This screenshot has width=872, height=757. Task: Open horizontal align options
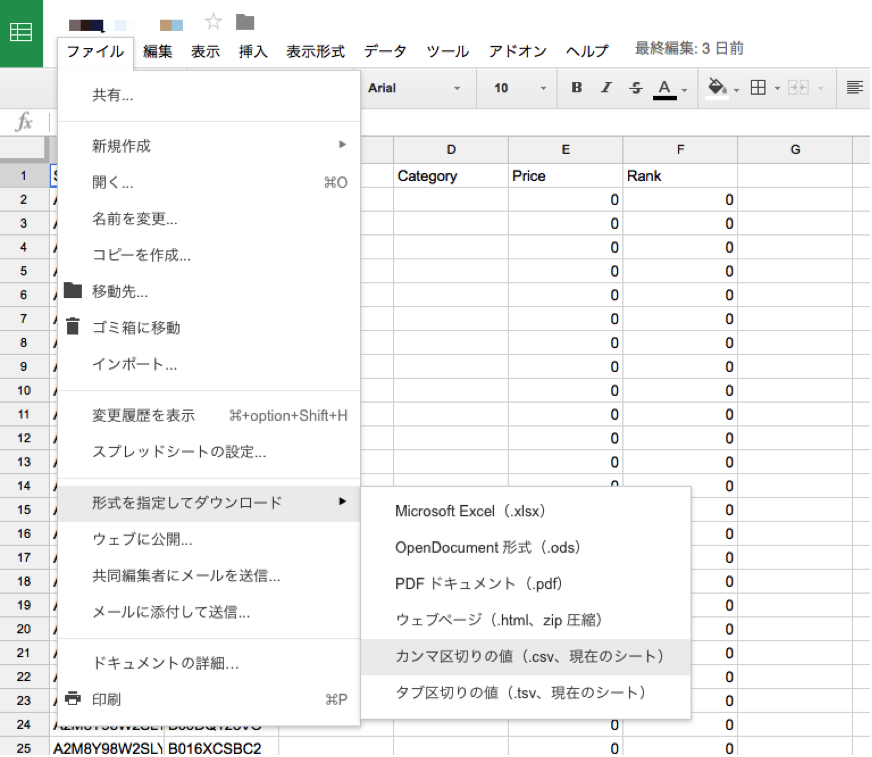[854, 88]
